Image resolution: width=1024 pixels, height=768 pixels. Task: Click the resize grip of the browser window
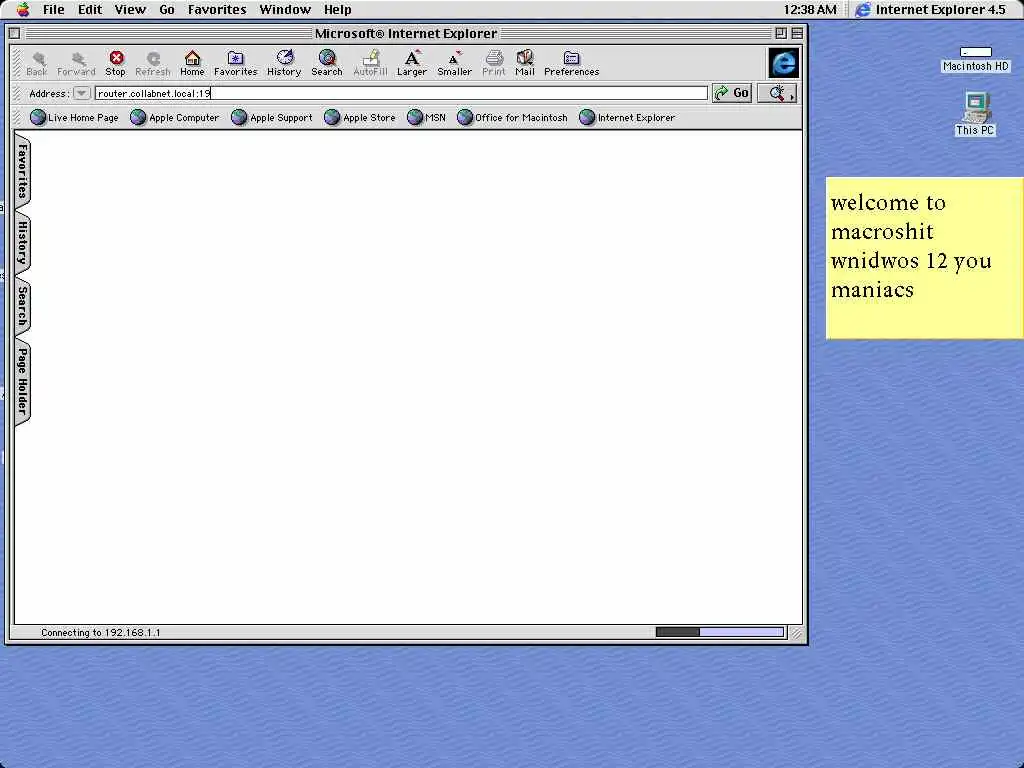[796, 633]
